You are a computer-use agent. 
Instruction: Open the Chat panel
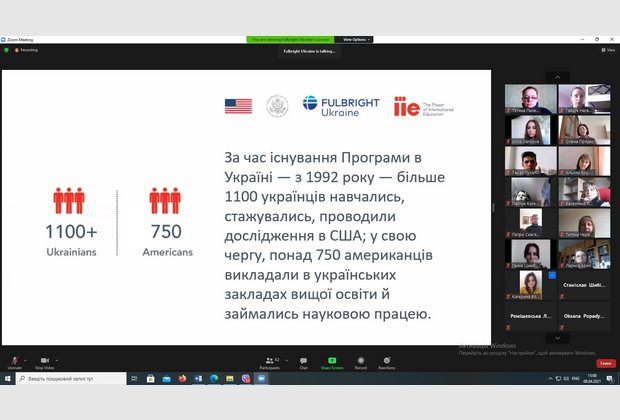coord(303,362)
